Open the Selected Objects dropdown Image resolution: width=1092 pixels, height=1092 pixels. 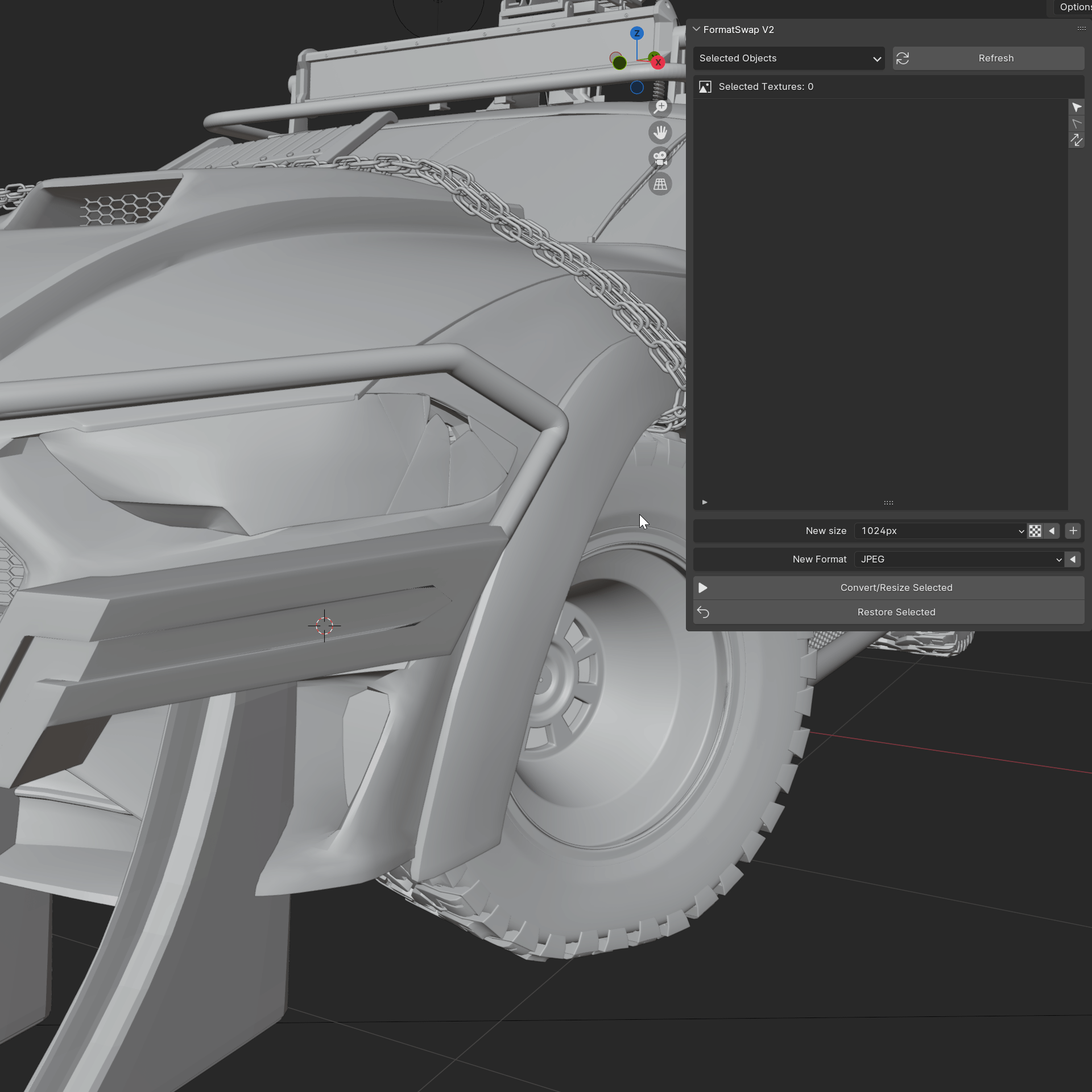click(x=789, y=58)
